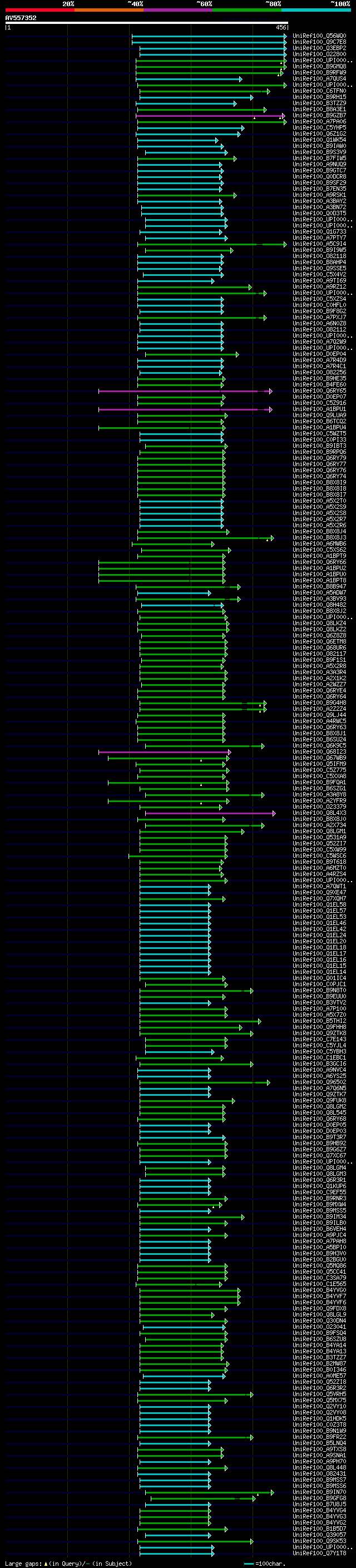
Task: Select hit label UniRef100_Q1EL58
Action: pyautogui.click(x=319, y=906)
